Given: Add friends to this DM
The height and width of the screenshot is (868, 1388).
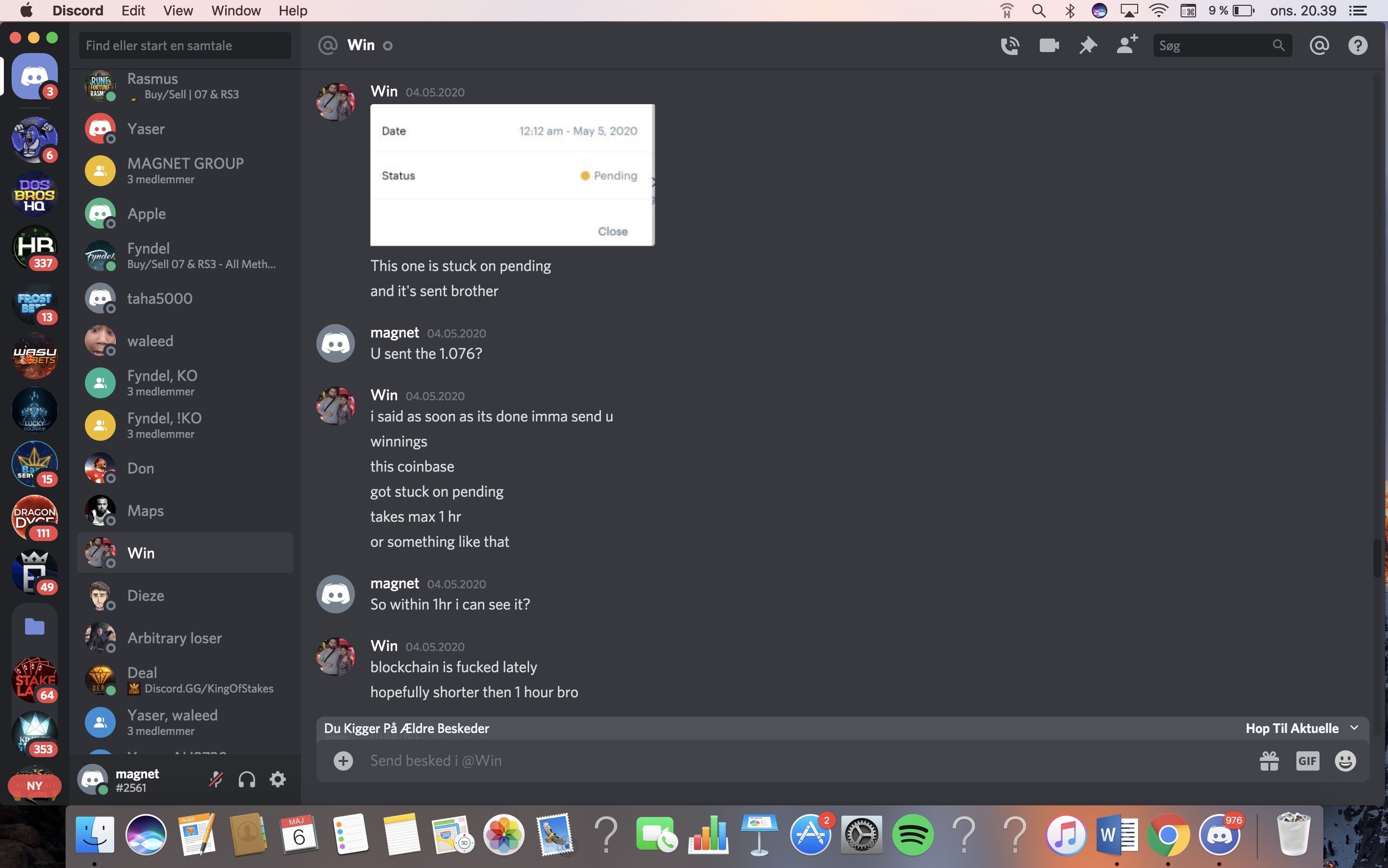Looking at the screenshot, I should click(x=1127, y=45).
